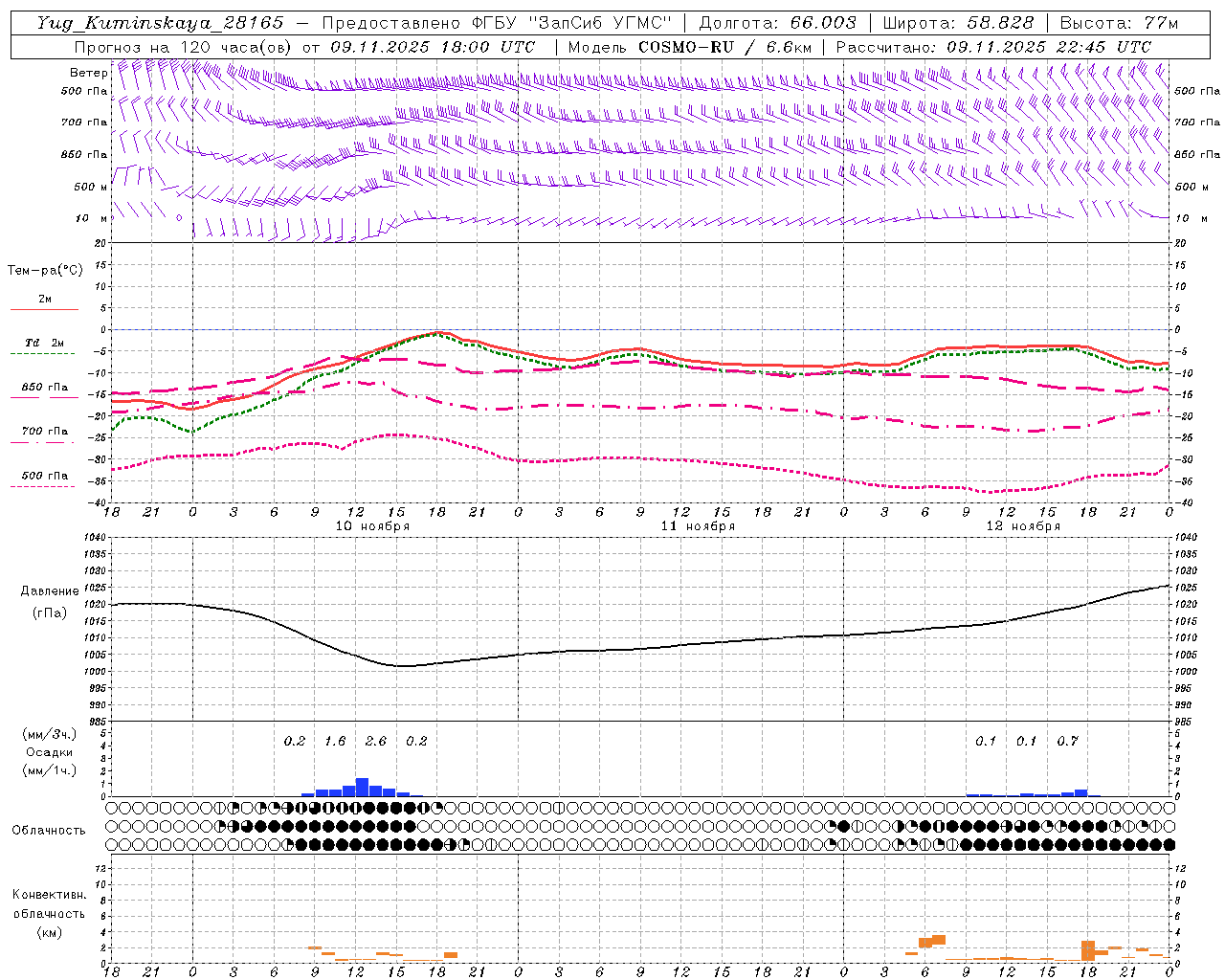Click the tallest orange convective bar at 18h 12 ноября
The width and height of the screenshot is (1225, 980).
click(1088, 950)
